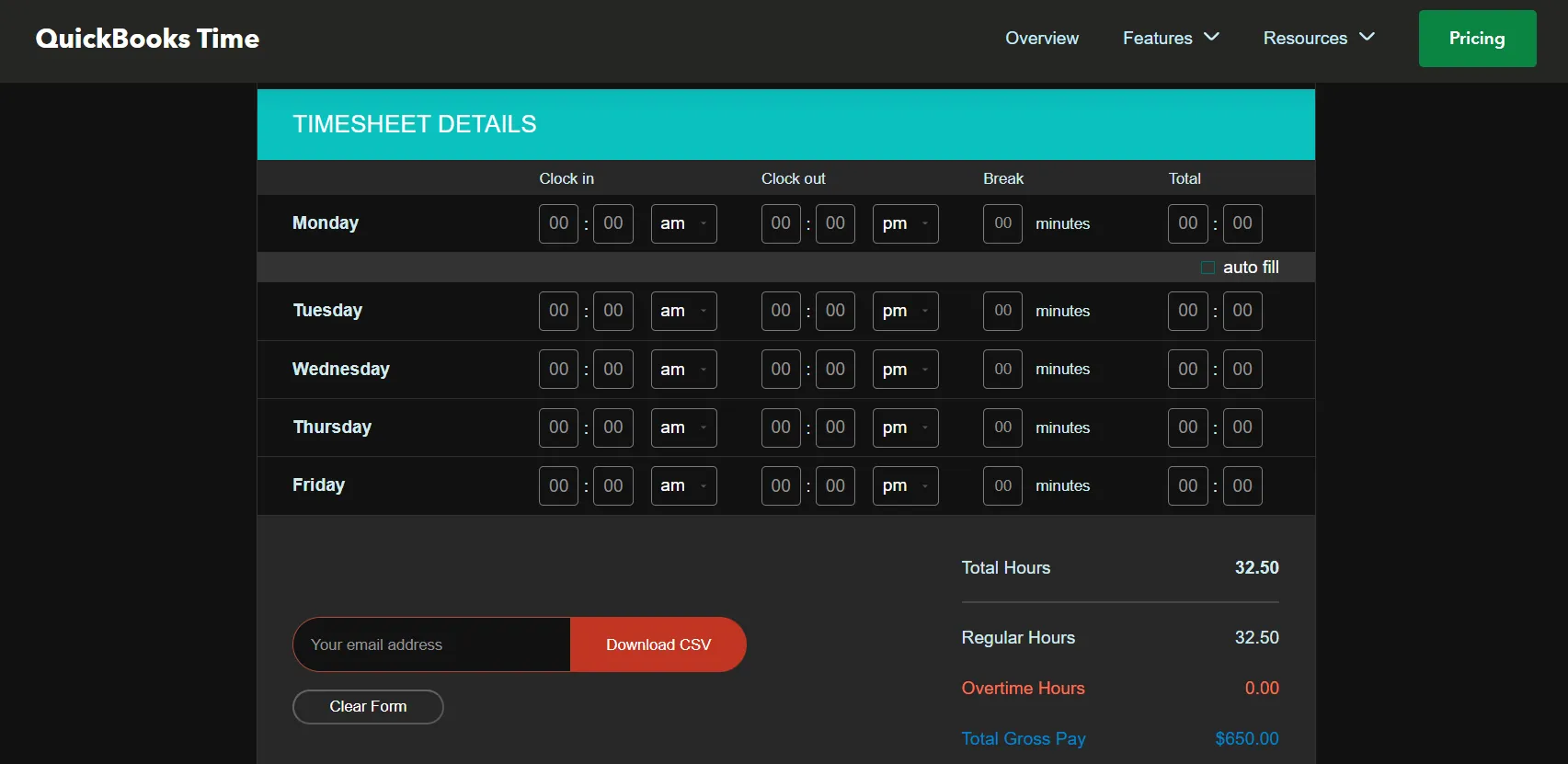This screenshot has height=764, width=1568.
Task: Click the Total Gross Pay label
Action: click(1024, 738)
